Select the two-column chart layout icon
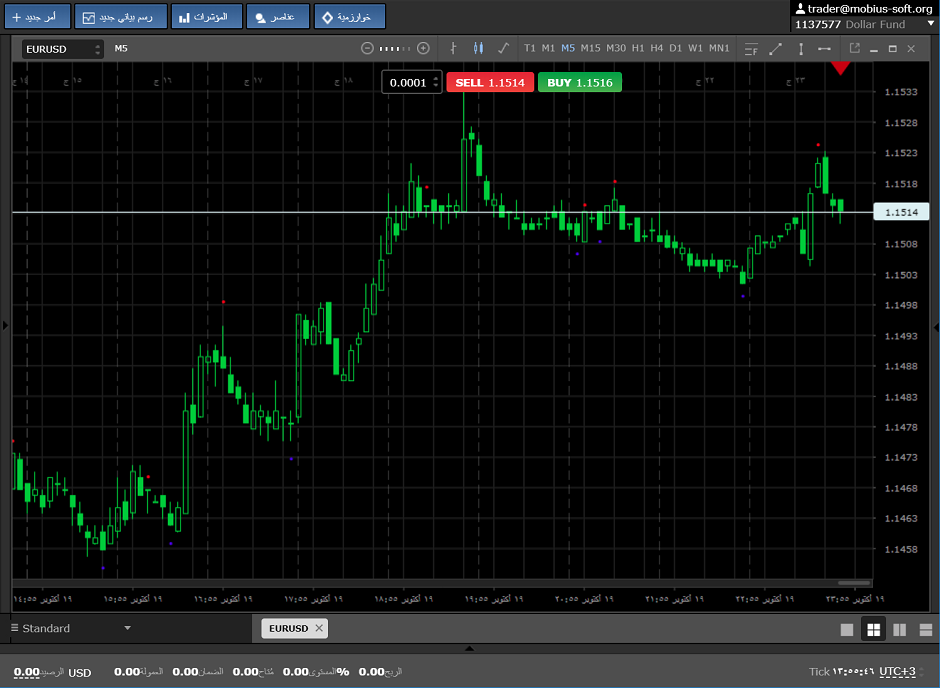 [900, 629]
